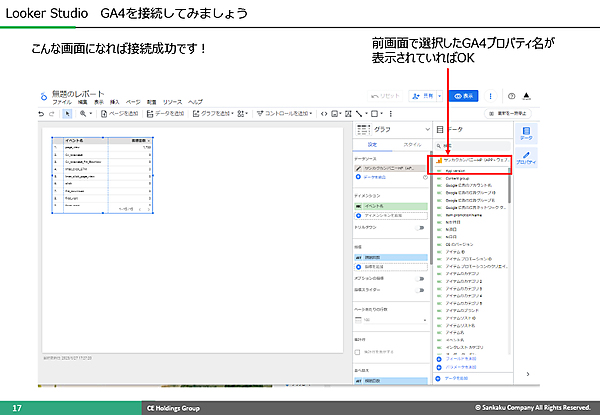Click the blue 表示 view button

[x=463, y=96]
